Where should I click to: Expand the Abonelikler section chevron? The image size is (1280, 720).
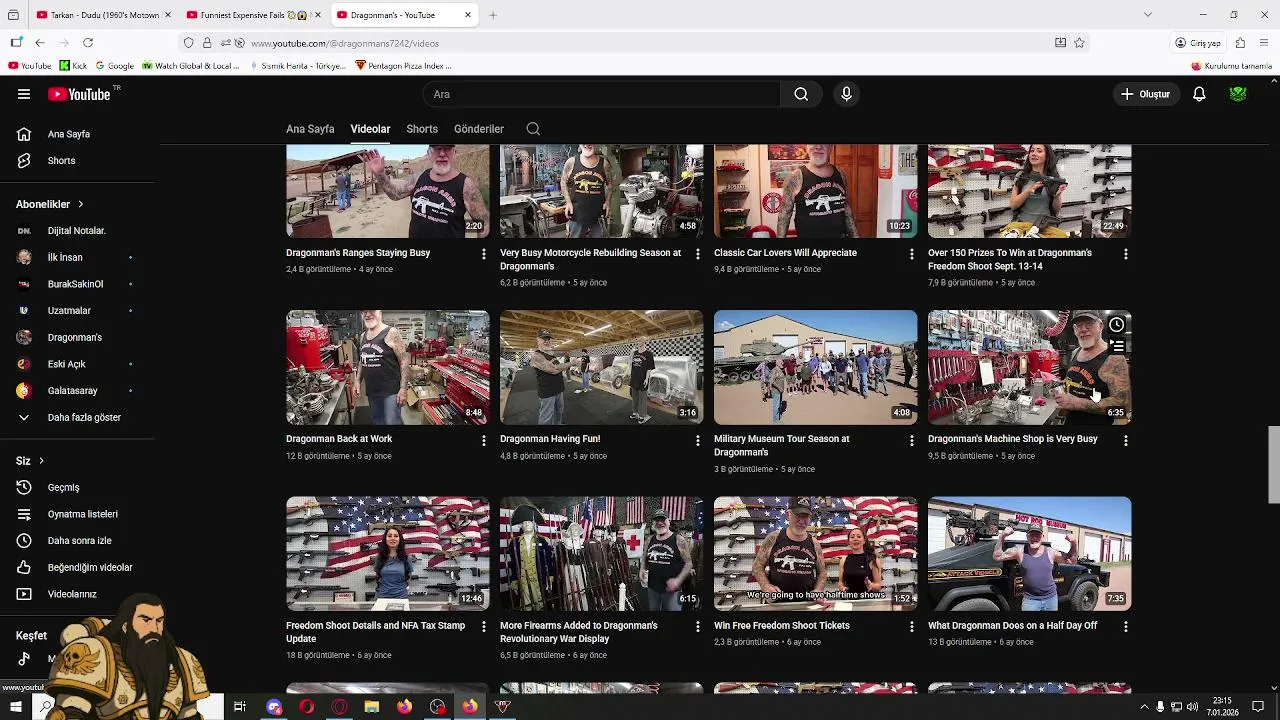[81, 204]
